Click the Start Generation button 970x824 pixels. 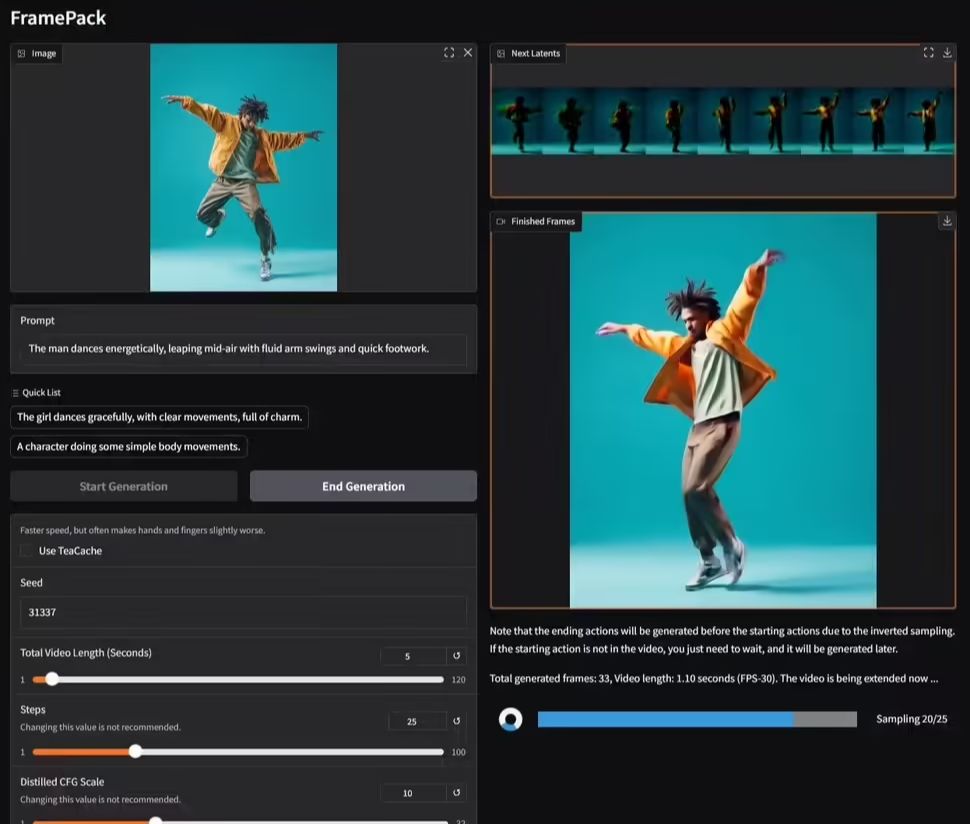tap(122, 485)
